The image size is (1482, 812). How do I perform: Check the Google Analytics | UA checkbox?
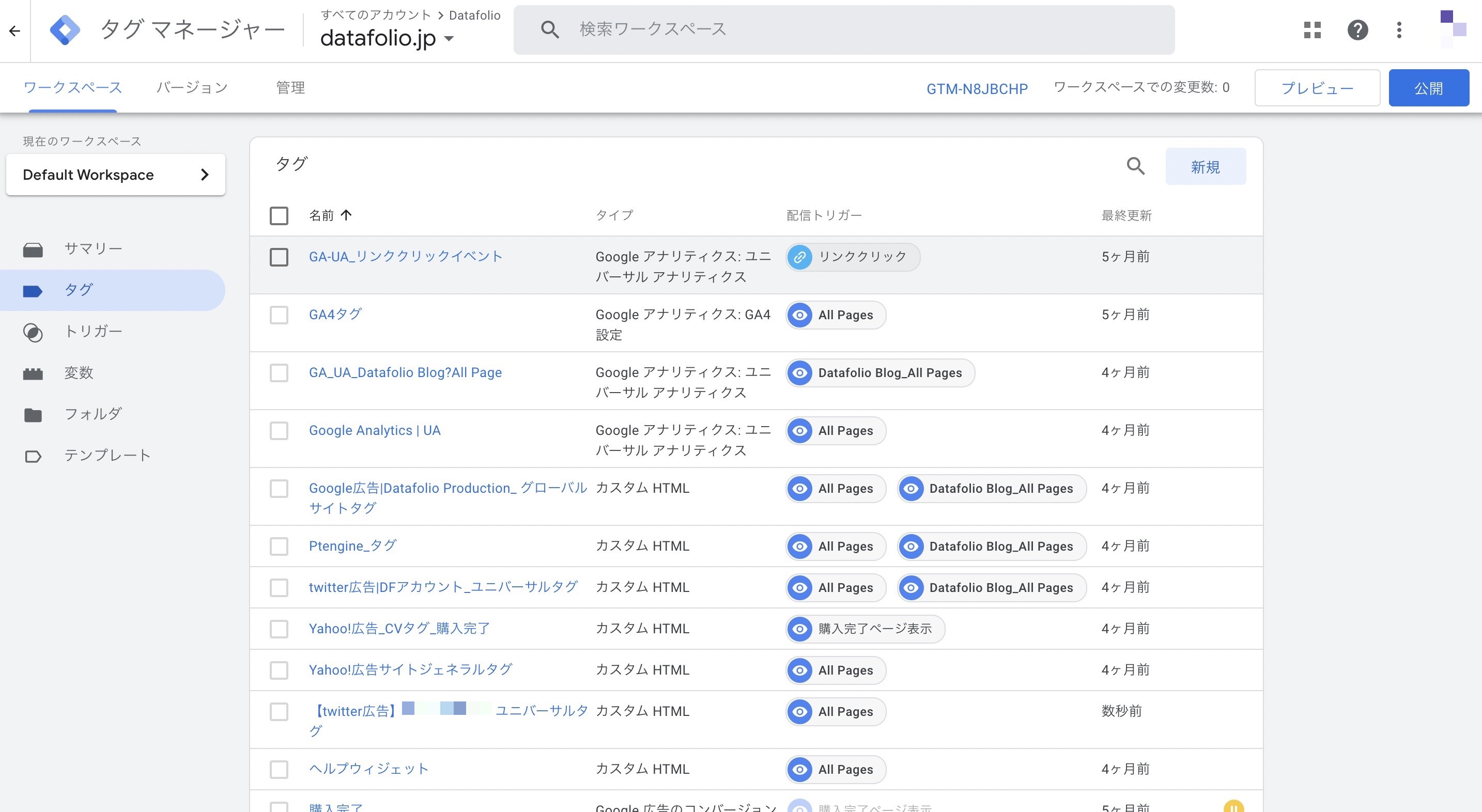pyautogui.click(x=279, y=431)
